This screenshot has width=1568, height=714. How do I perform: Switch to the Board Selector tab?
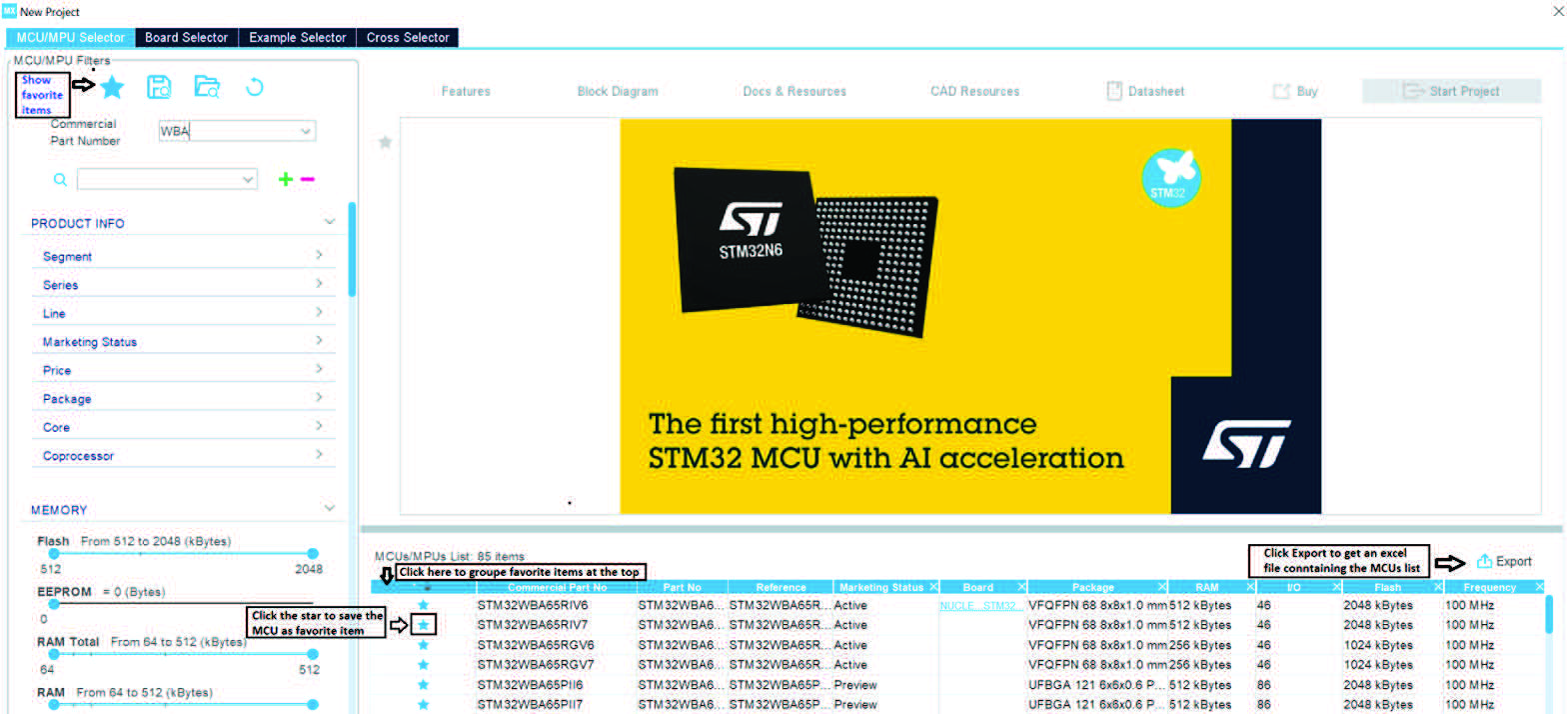(186, 37)
